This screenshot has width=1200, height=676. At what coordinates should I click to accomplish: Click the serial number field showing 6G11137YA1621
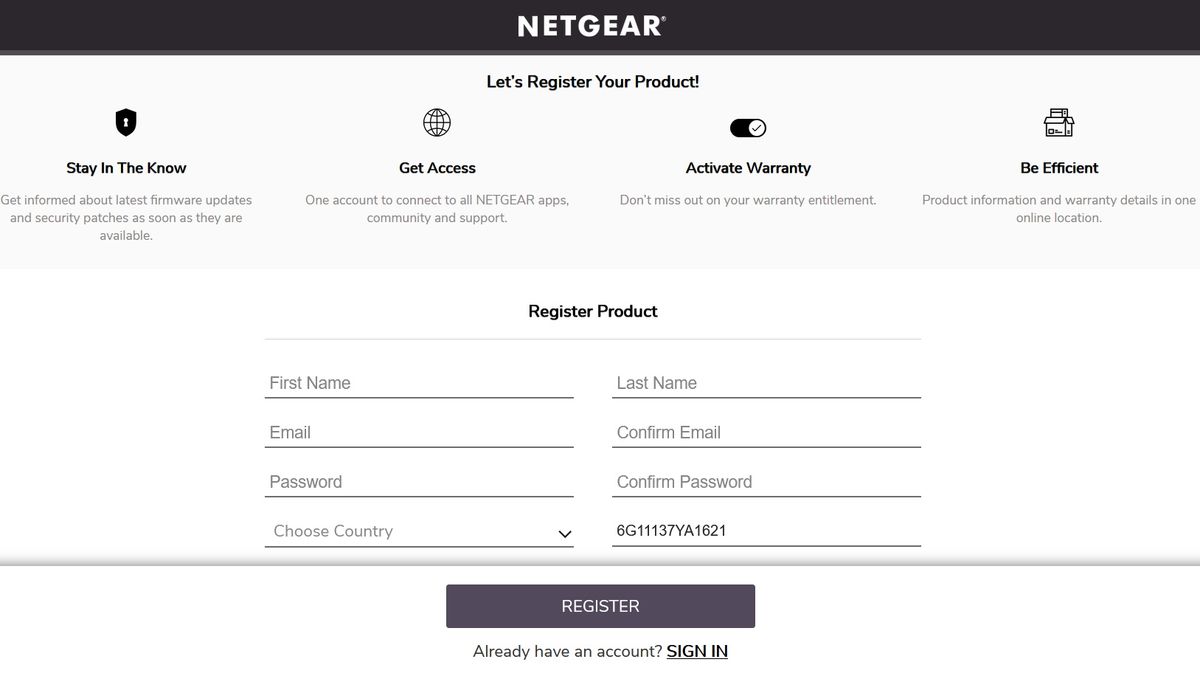766,529
